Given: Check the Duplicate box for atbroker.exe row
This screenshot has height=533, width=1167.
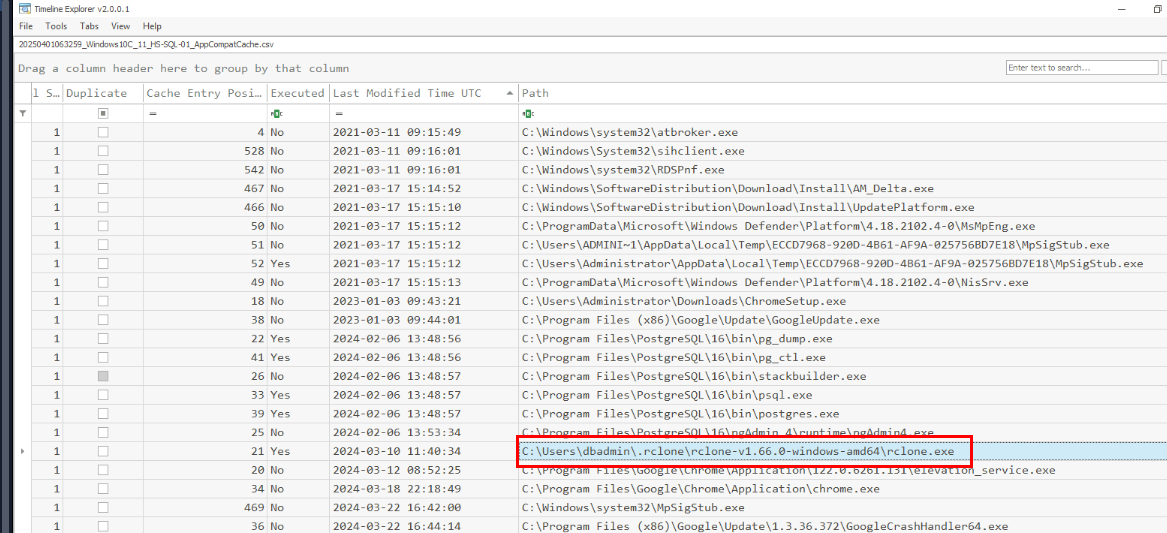Looking at the screenshot, I should 103,132.
